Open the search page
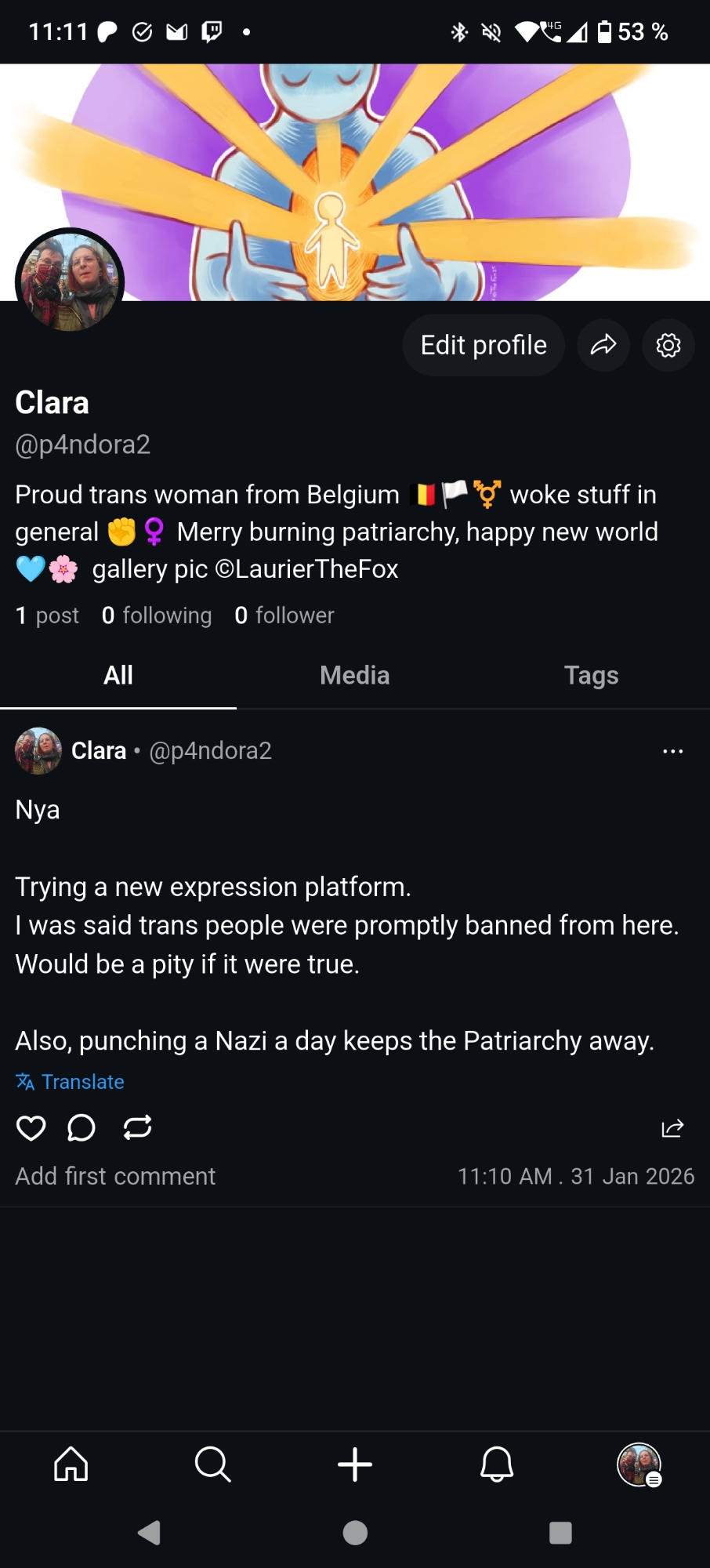 tap(212, 1464)
